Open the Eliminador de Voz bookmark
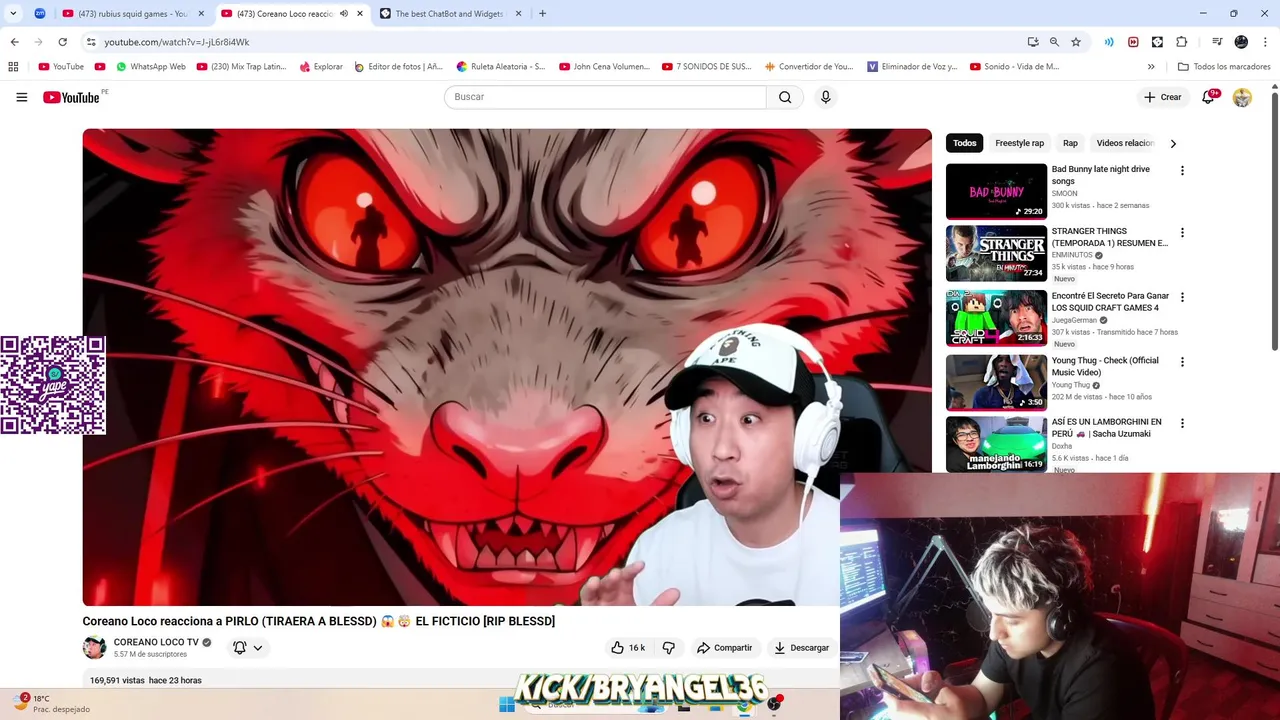1280x720 pixels. point(912,67)
